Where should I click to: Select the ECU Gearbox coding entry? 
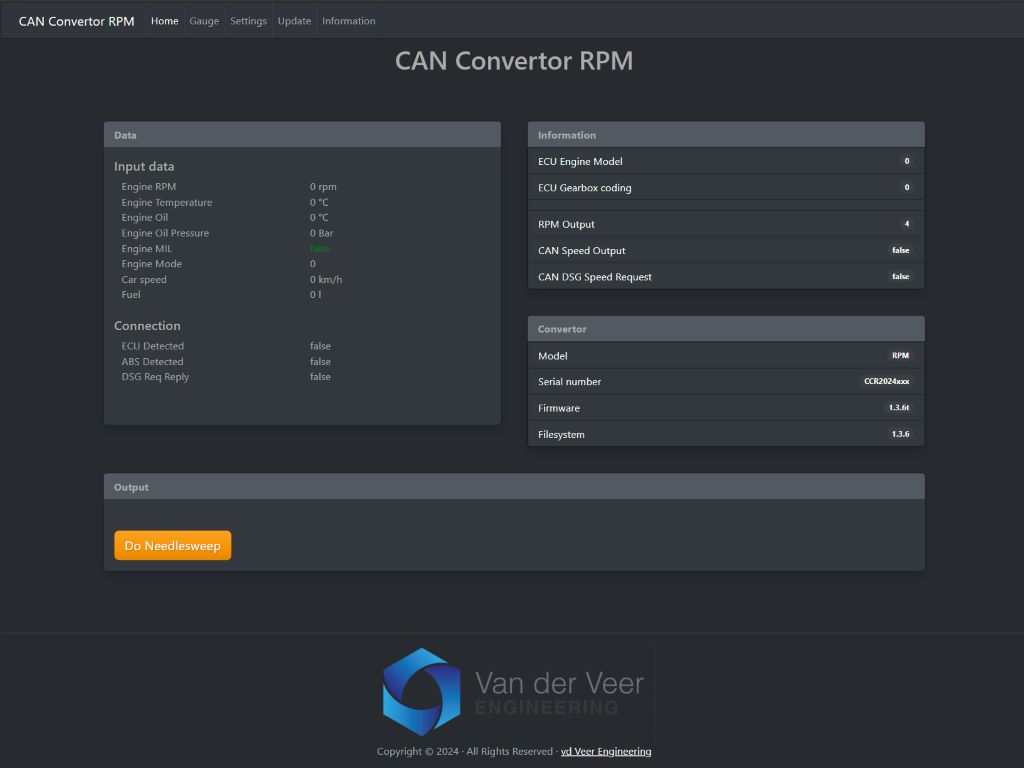pos(726,187)
